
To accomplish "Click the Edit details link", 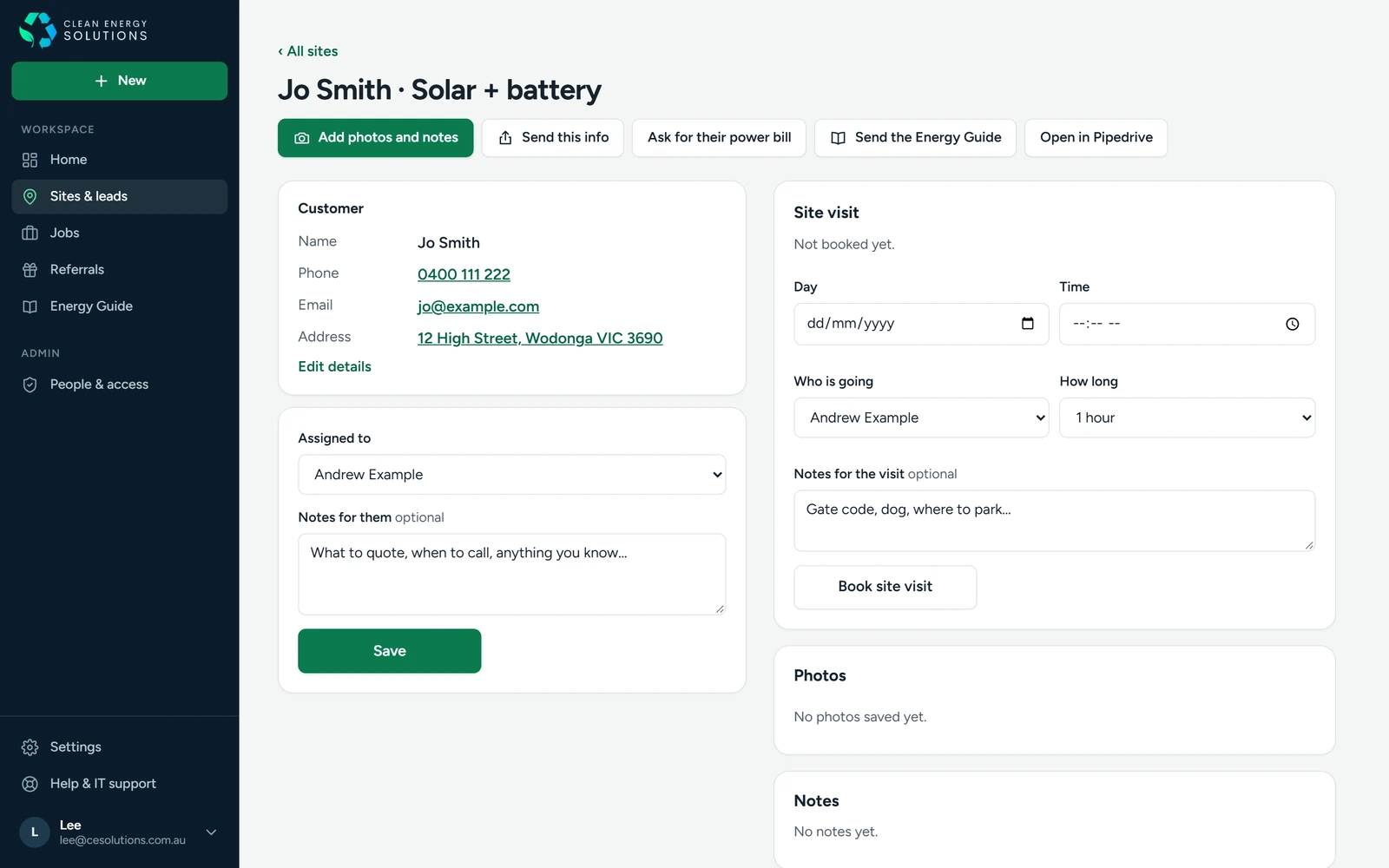I will pyautogui.click(x=335, y=367).
